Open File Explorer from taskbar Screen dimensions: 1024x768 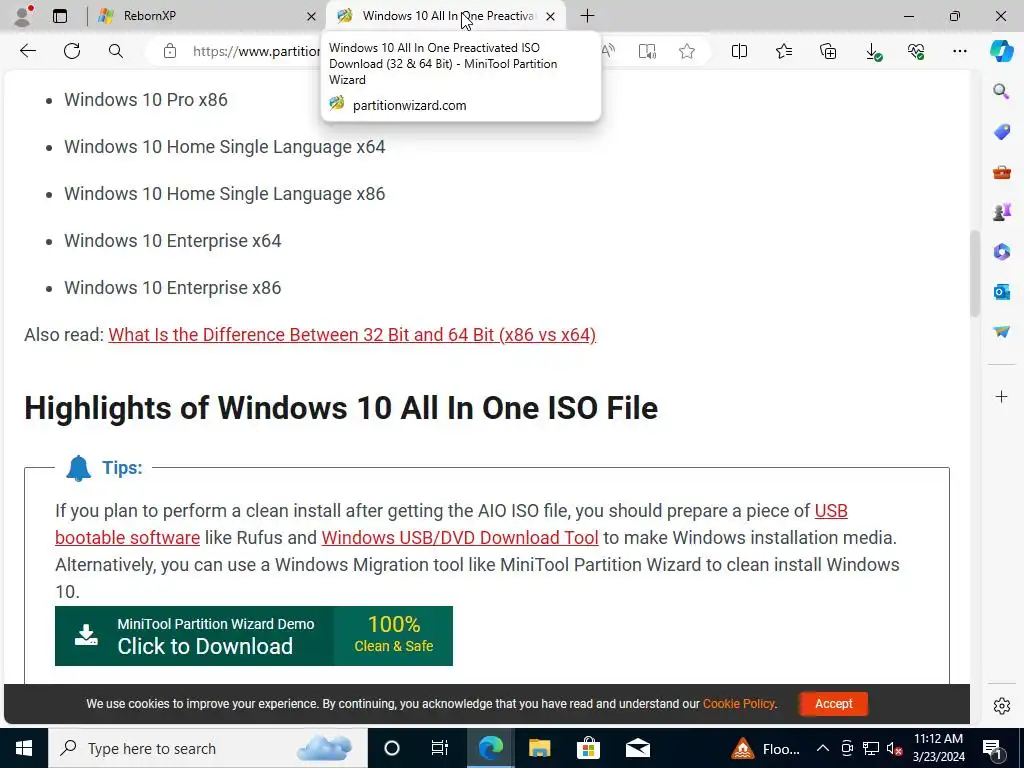click(x=539, y=748)
